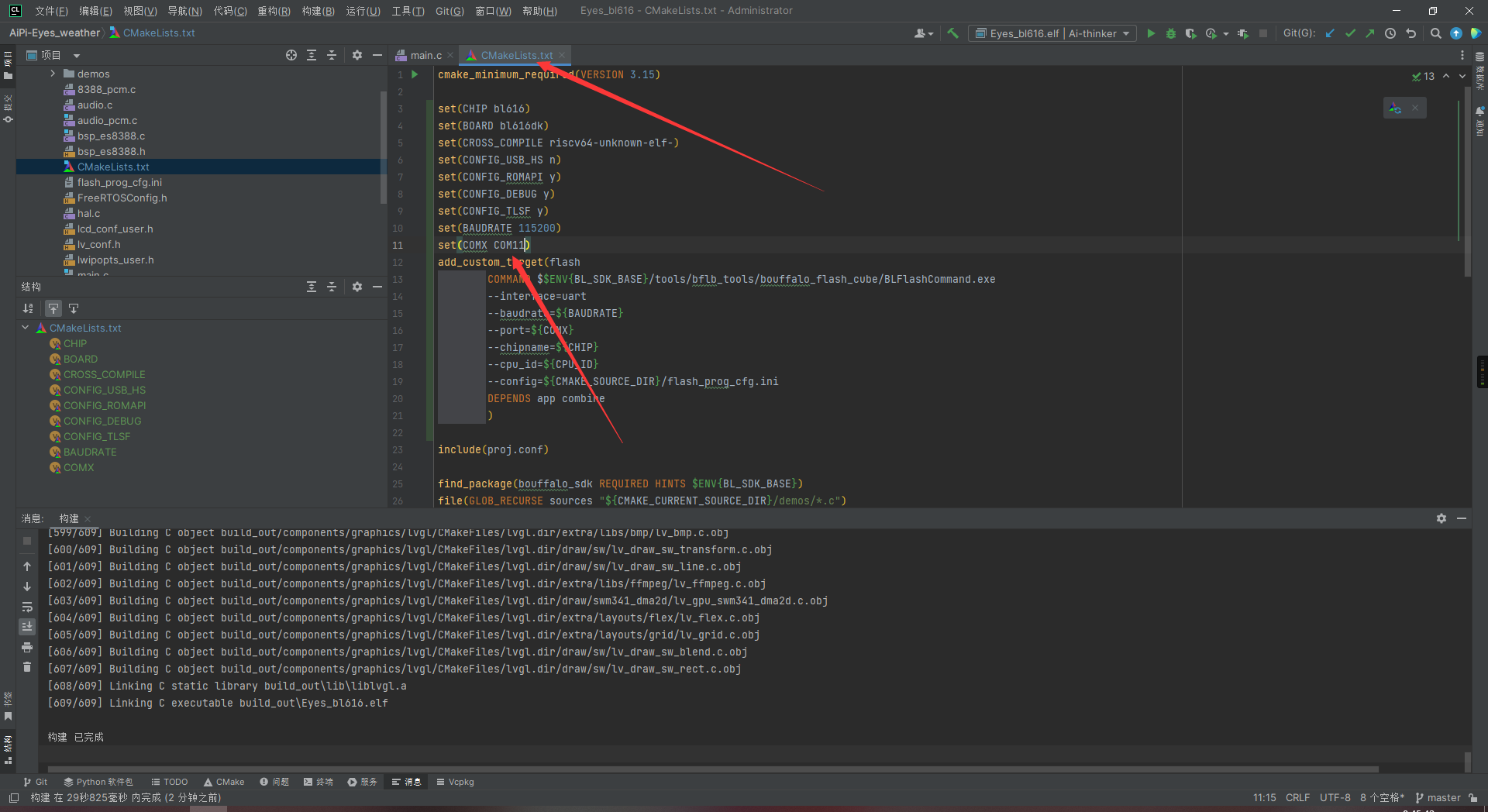Push commits with green arrow icon
This screenshot has width=1488, height=812.
(x=1370, y=33)
